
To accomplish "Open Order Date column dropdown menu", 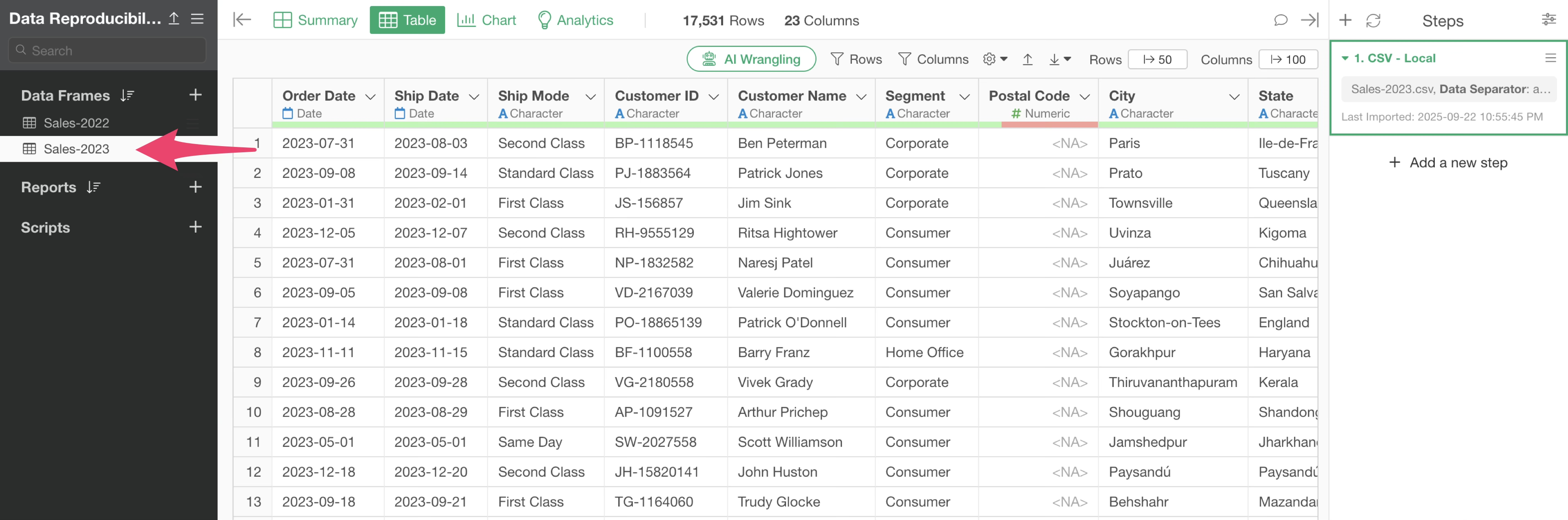I will point(370,97).
